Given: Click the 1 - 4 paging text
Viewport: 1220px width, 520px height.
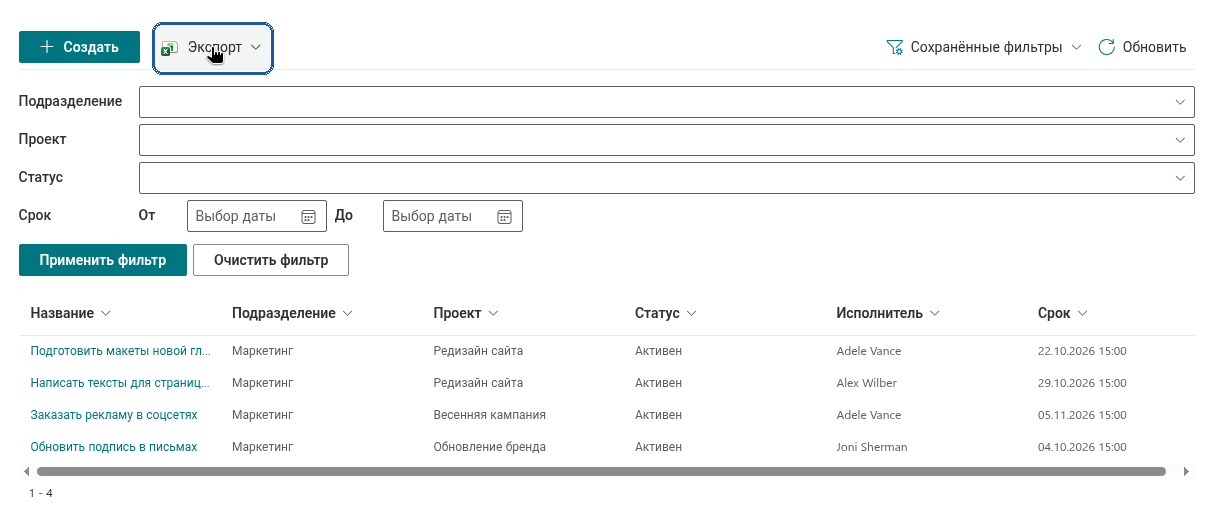Looking at the screenshot, I should point(41,493).
